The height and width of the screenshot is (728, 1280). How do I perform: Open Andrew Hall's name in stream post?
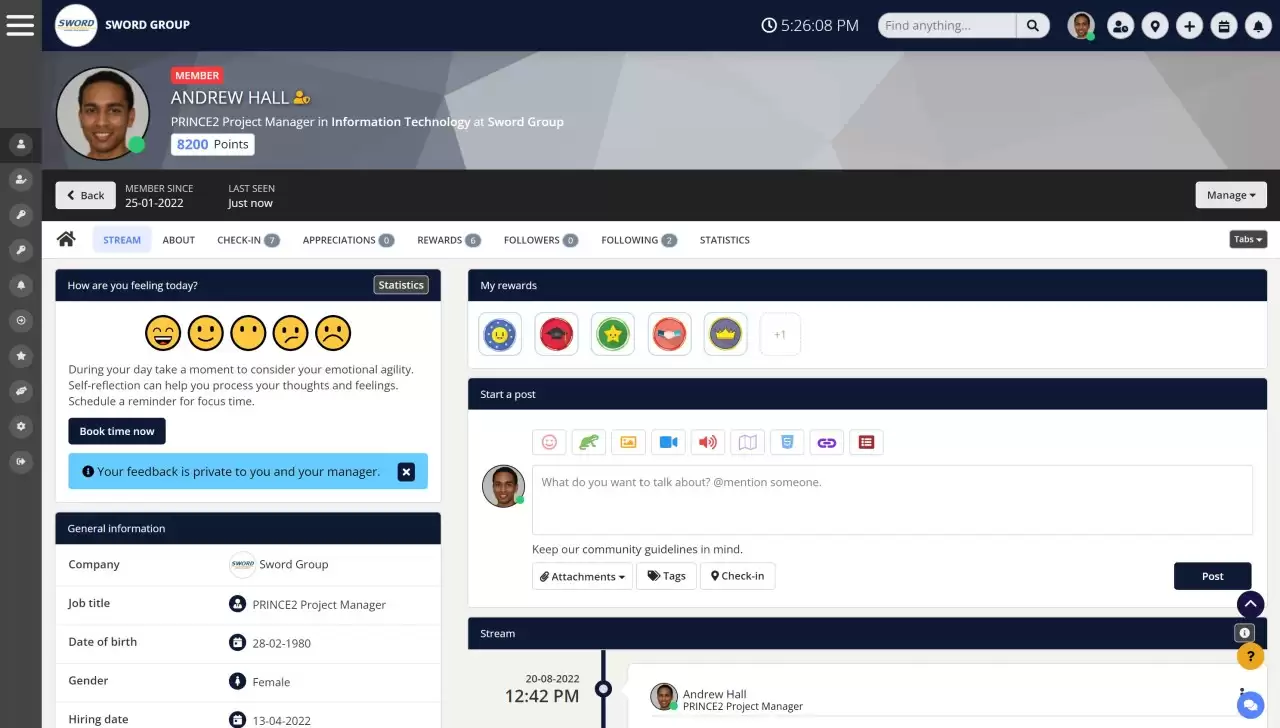[714, 693]
